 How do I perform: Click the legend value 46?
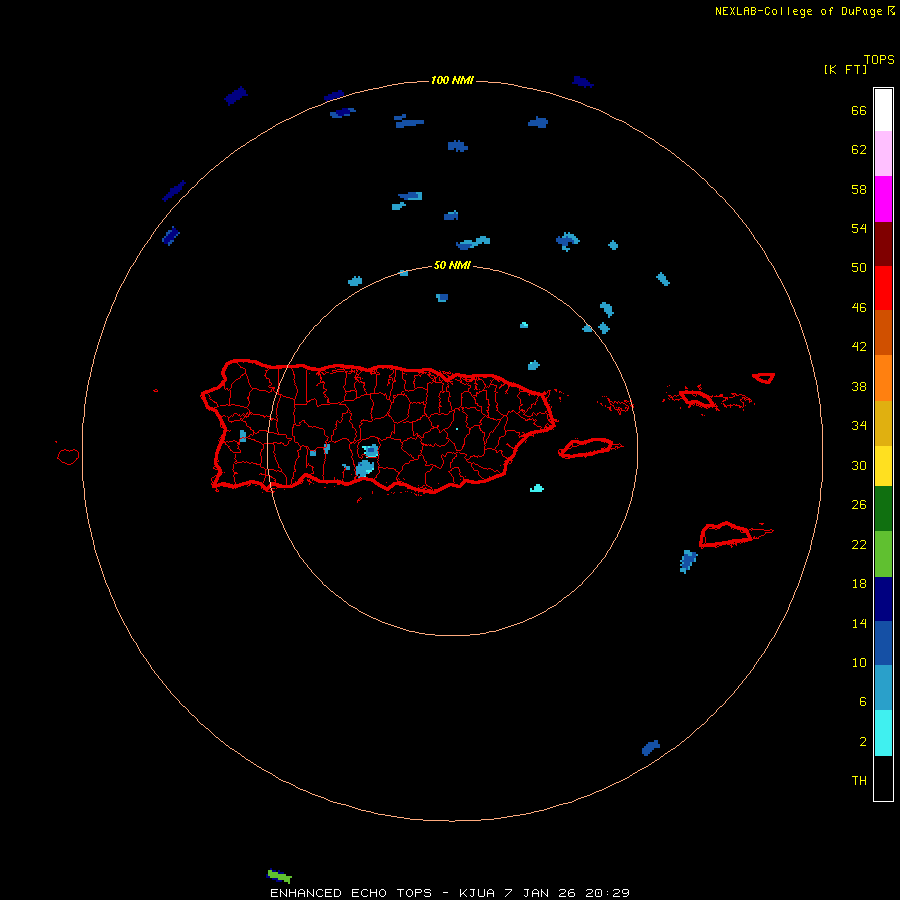(x=859, y=308)
